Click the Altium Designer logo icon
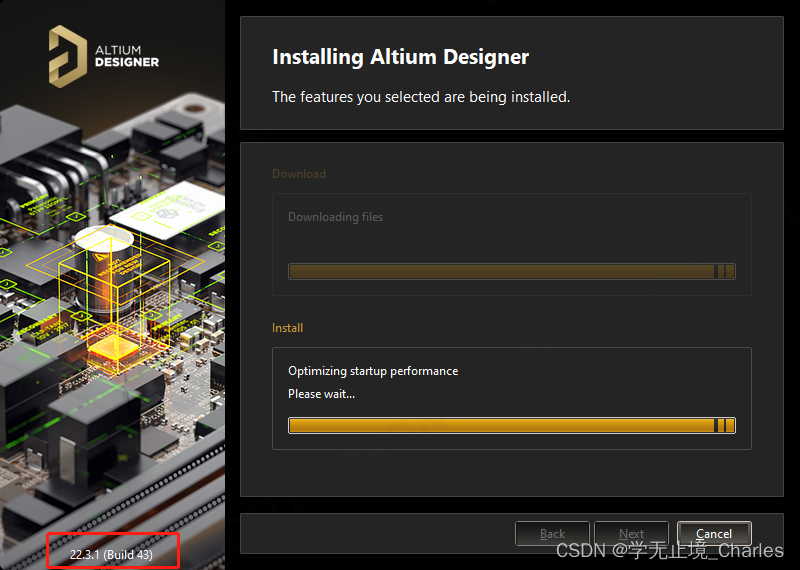The image size is (800, 570). click(x=67, y=54)
